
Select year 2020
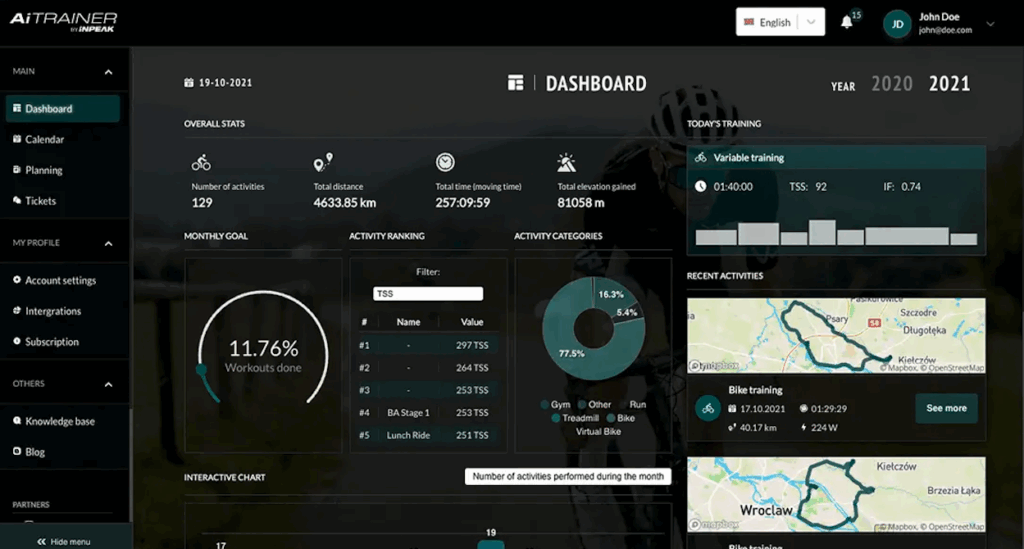(x=892, y=84)
